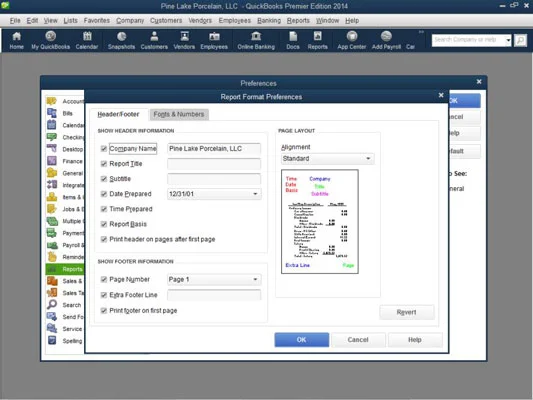
Task: Open Snapshots from the toolbar
Action: coord(121,40)
